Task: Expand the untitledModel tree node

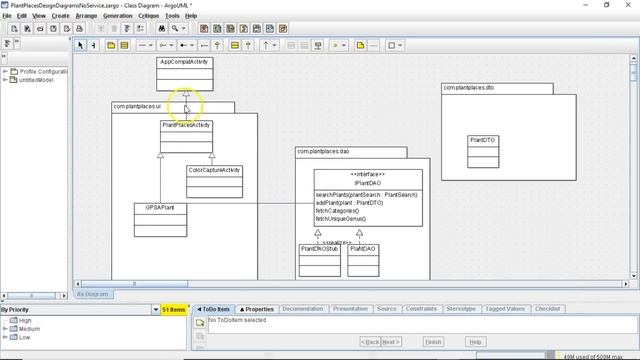Action: click(5, 80)
